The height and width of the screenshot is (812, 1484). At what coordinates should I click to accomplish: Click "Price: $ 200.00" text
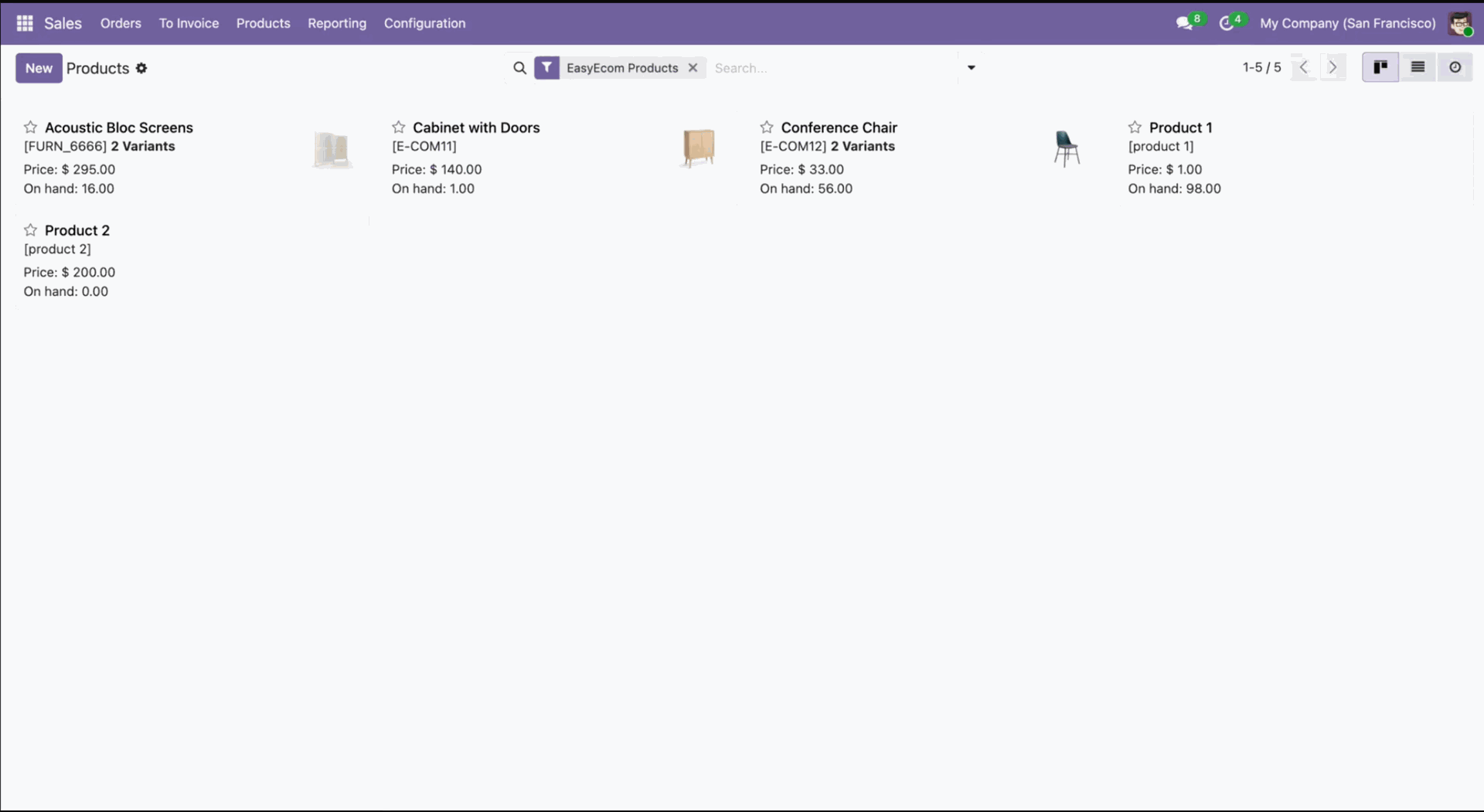70,272
